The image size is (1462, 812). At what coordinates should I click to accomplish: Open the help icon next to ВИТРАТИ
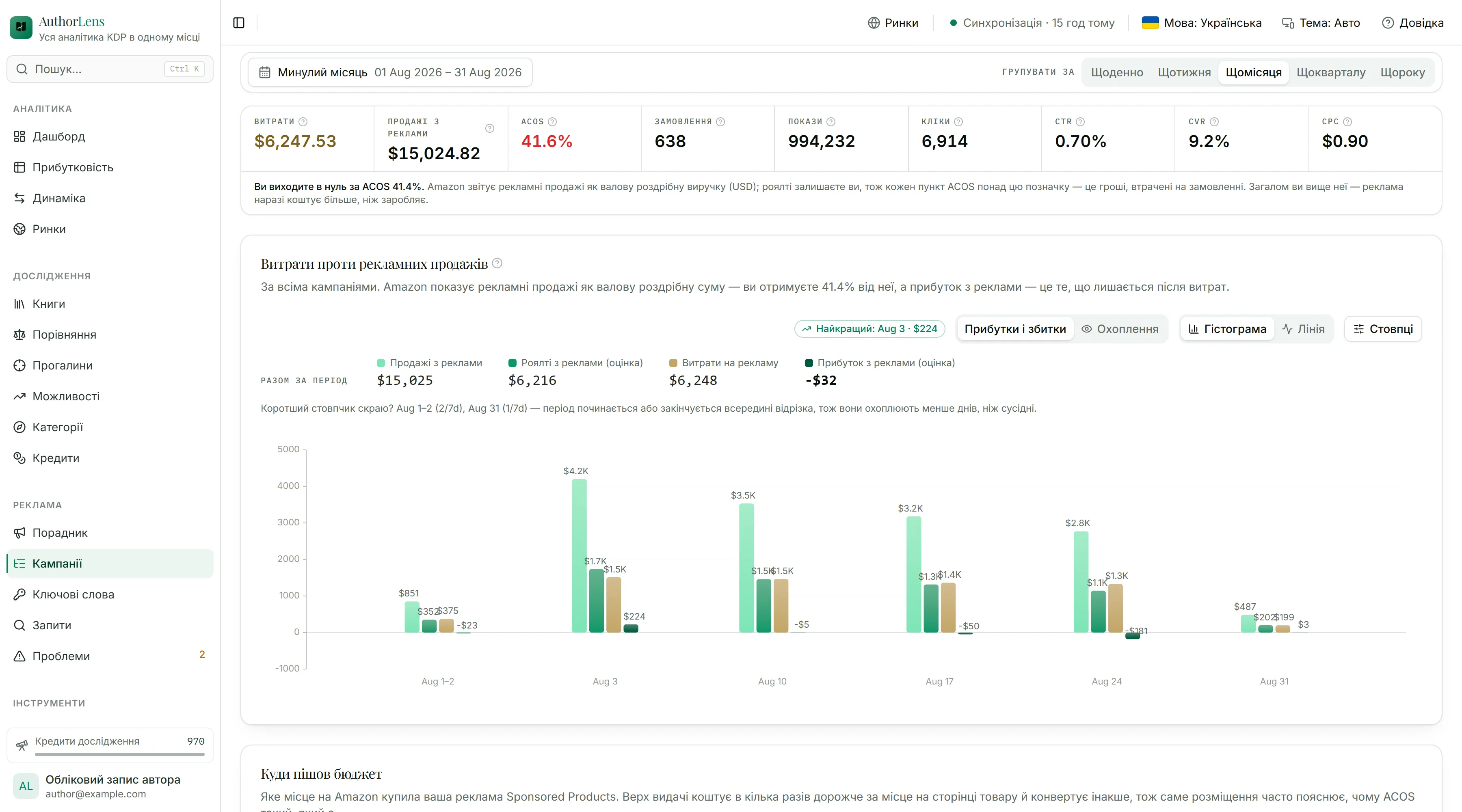[x=303, y=121]
